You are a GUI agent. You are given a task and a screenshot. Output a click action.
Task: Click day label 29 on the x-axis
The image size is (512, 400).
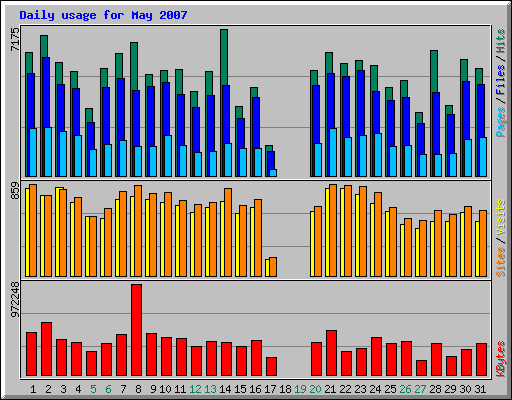(x=450, y=389)
